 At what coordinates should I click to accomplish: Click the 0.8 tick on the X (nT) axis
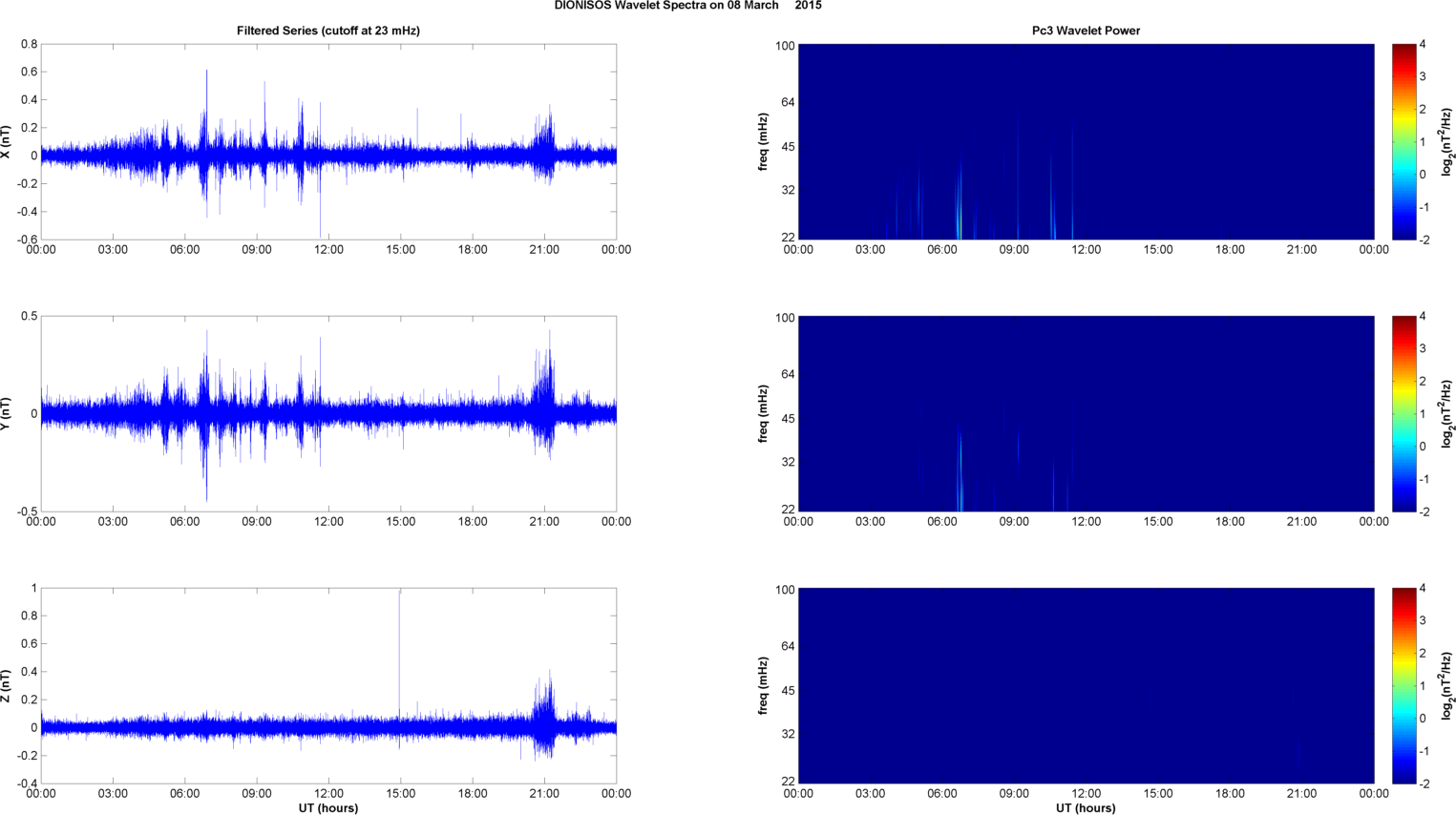click(x=29, y=45)
